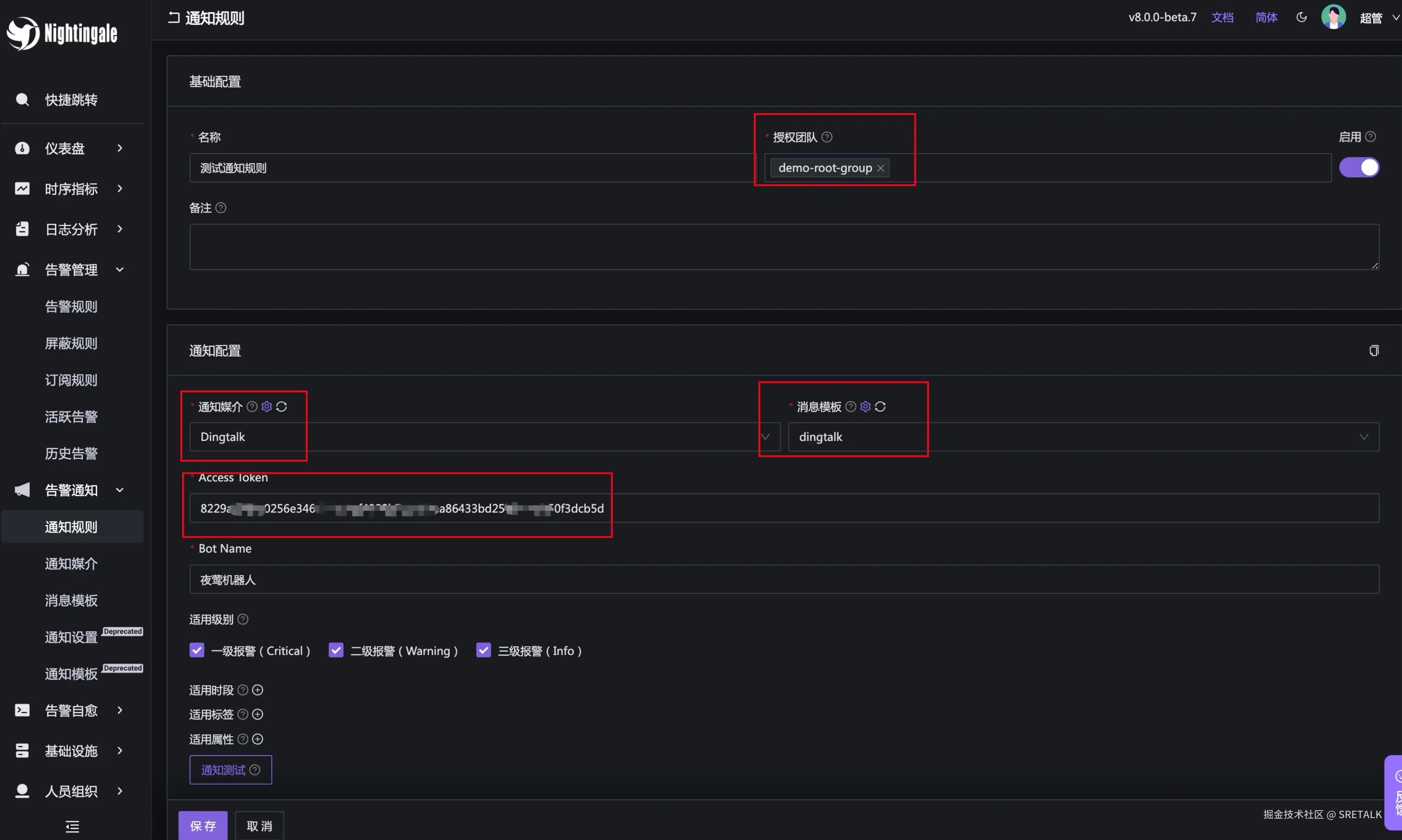1402x840 pixels.
Task: Open 通知媒介 in sidebar
Action: 72,564
